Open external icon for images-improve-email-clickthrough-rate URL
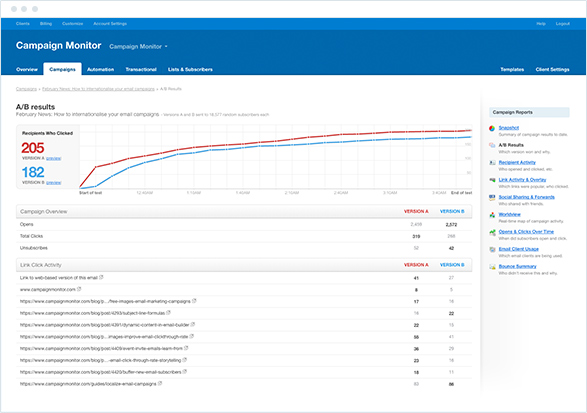The height and width of the screenshot is (413, 587). [x=191, y=336]
